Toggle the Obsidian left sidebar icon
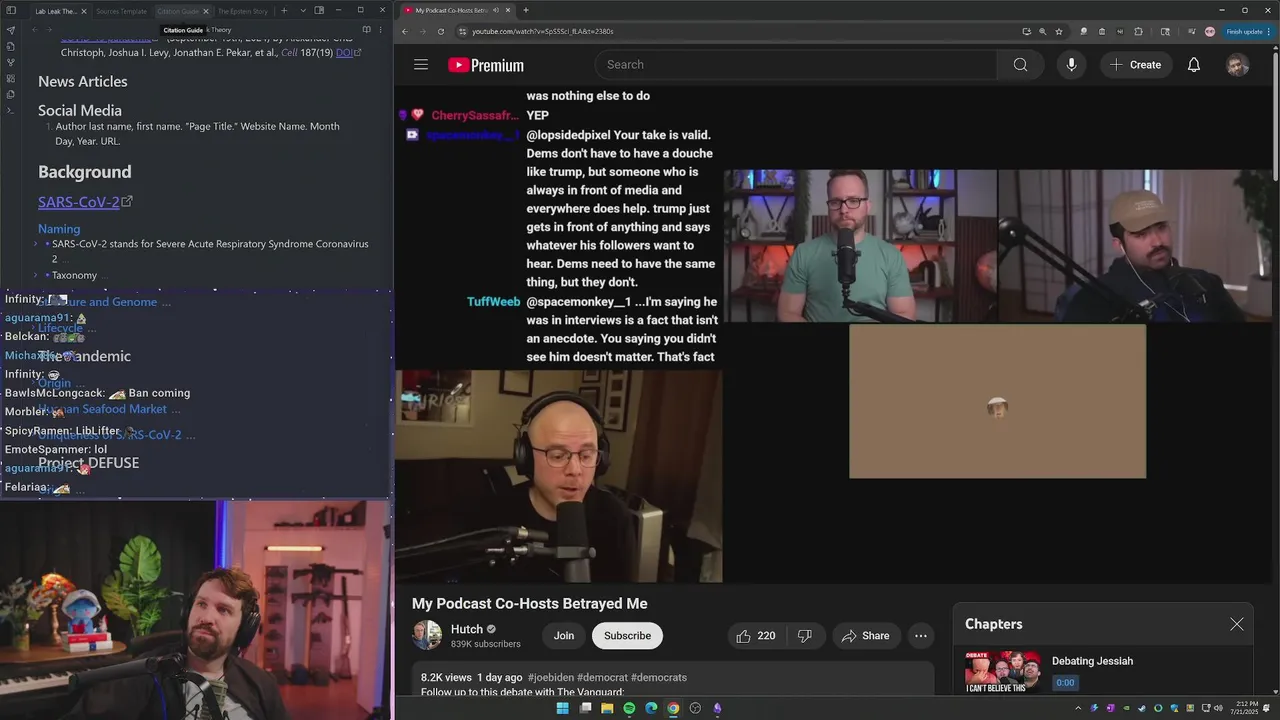Image resolution: width=1280 pixels, height=720 pixels. tap(10, 11)
